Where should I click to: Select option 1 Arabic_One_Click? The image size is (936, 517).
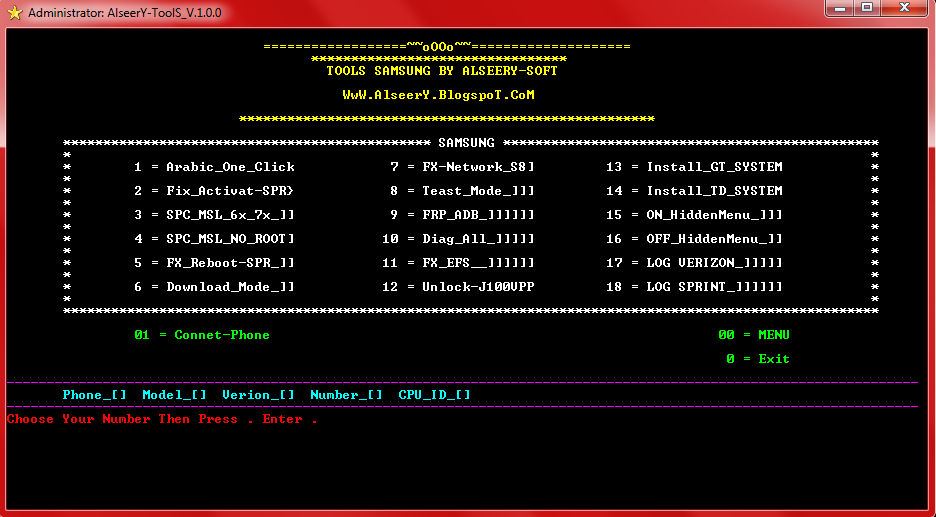point(214,167)
